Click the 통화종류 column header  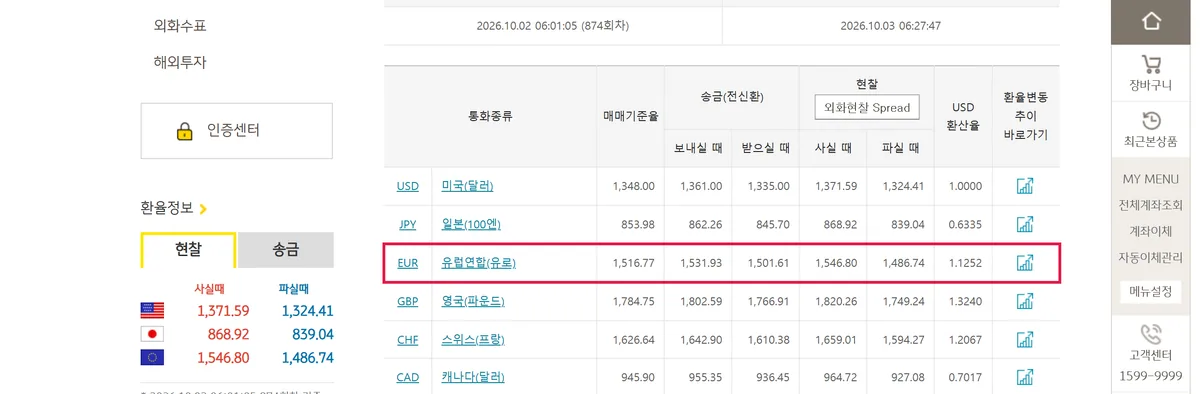[x=490, y=116]
